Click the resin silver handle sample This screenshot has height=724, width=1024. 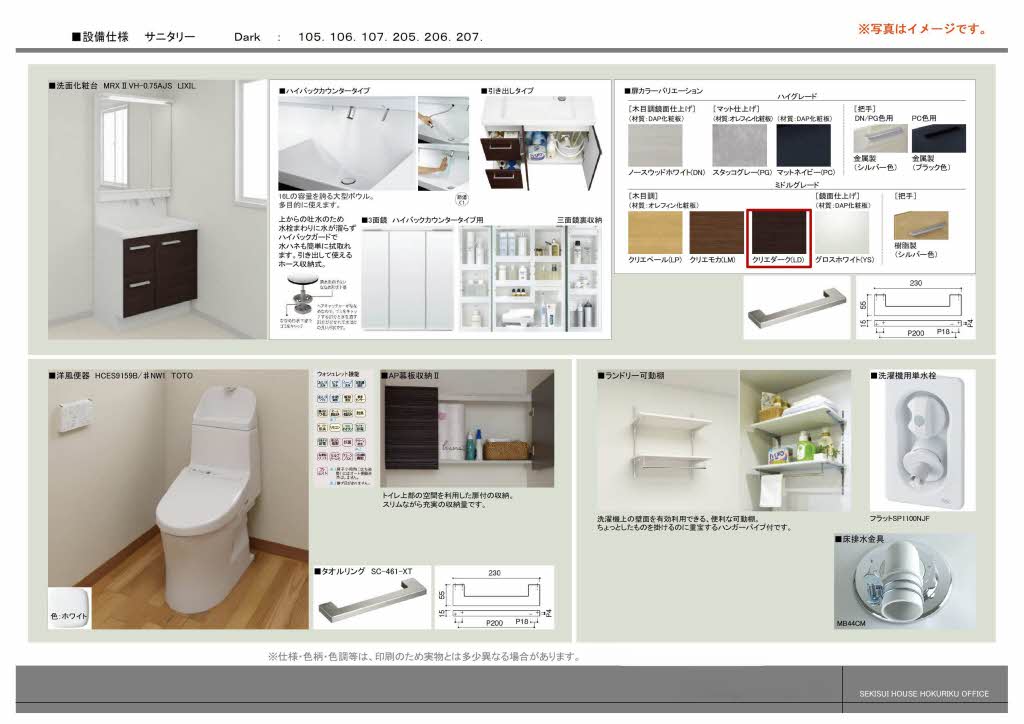[x=921, y=225]
